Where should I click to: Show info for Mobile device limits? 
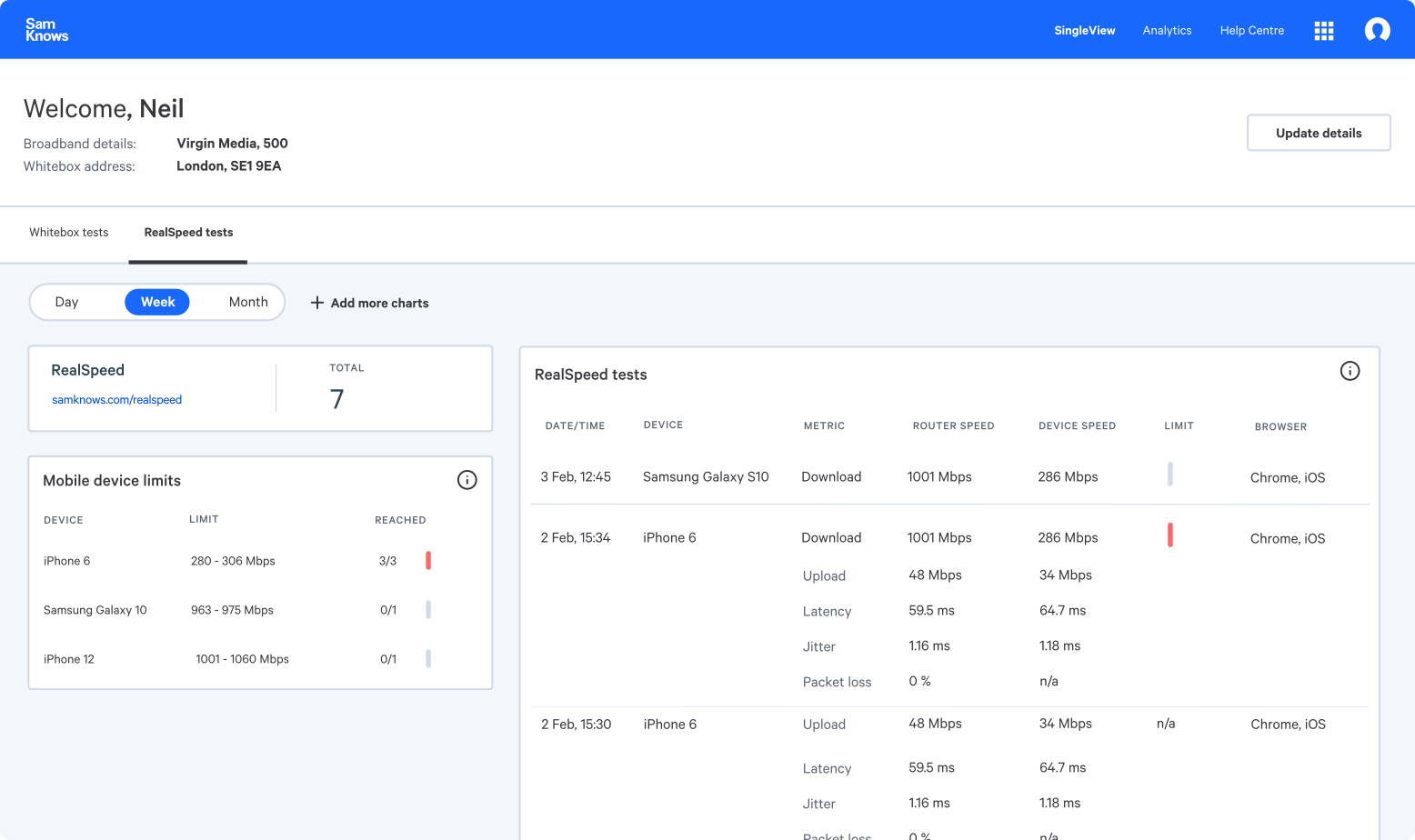click(467, 480)
